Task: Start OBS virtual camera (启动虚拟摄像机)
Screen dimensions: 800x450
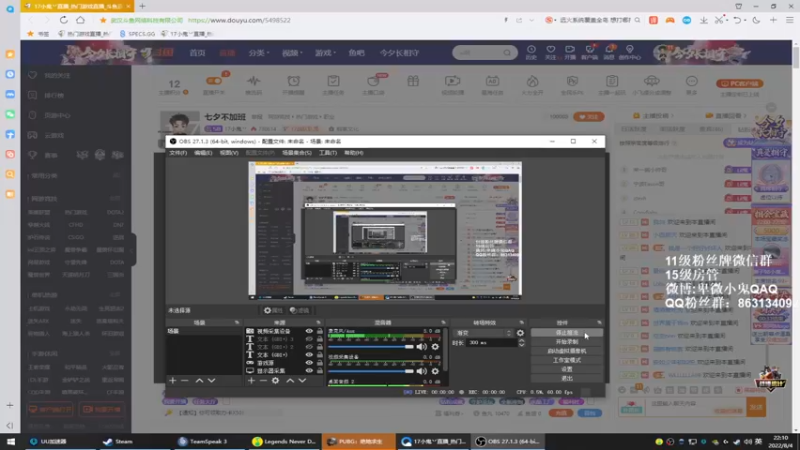Action: (566, 351)
